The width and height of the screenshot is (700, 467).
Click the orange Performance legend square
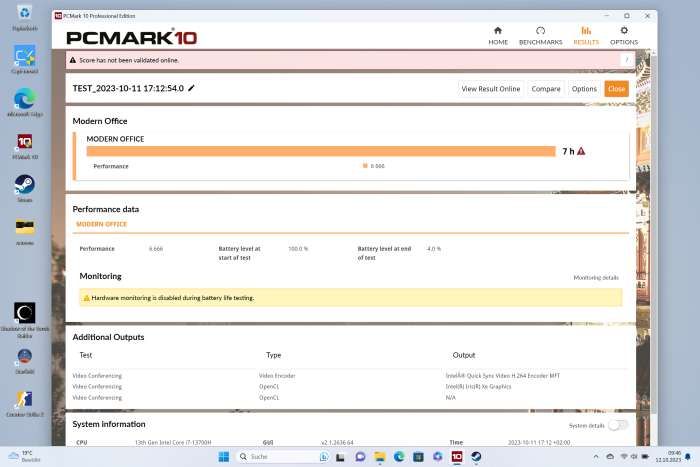tap(365, 166)
